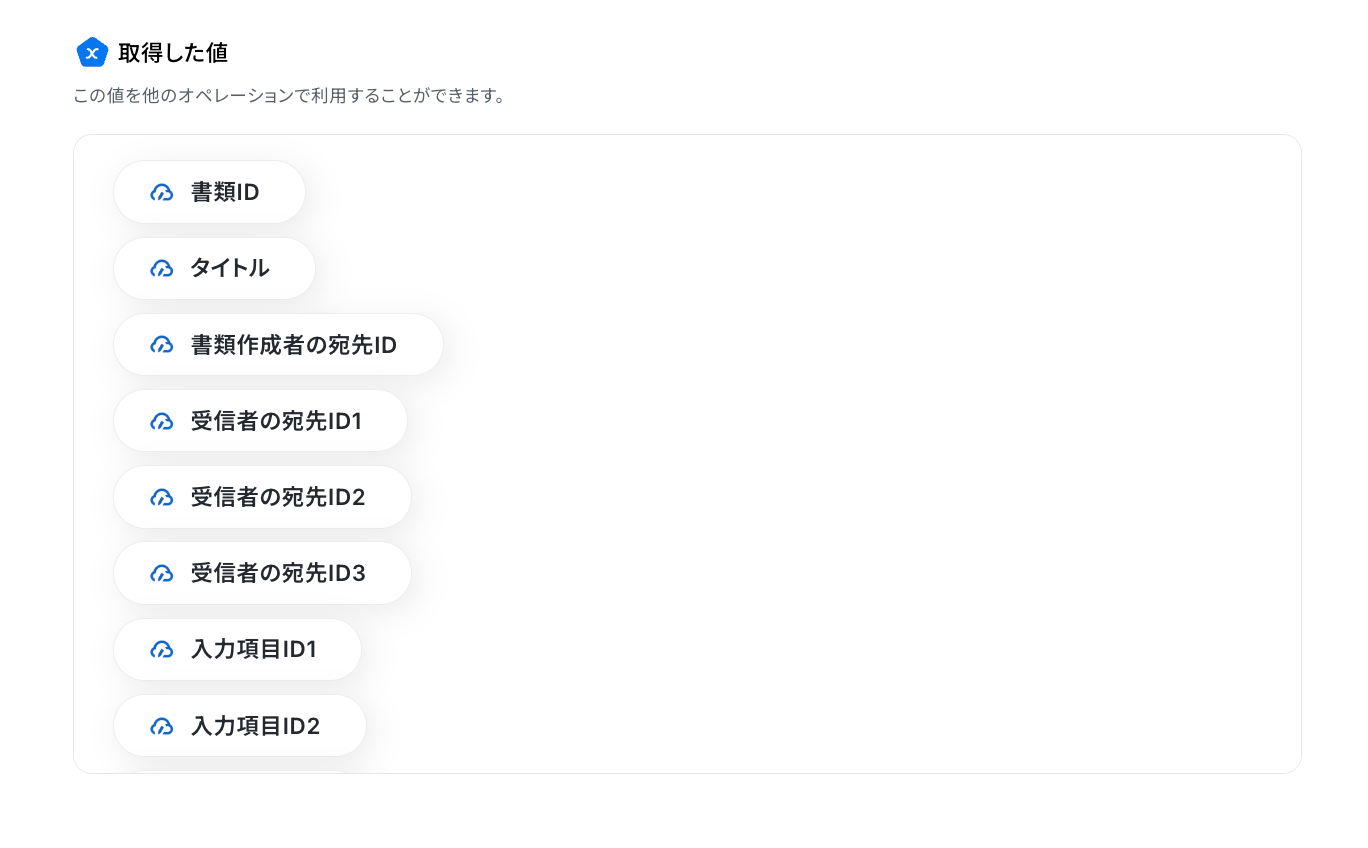This screenshot has height=848, width=1368.
Task: Pick the 受信者の宛先ID2 value chip
Action: coord(262,497)
